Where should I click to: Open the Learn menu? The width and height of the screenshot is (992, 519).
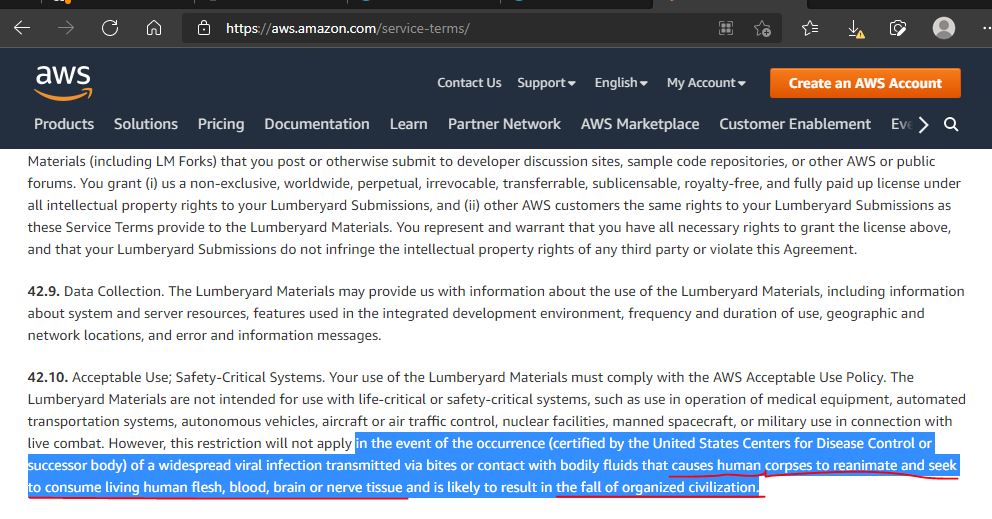409,124
